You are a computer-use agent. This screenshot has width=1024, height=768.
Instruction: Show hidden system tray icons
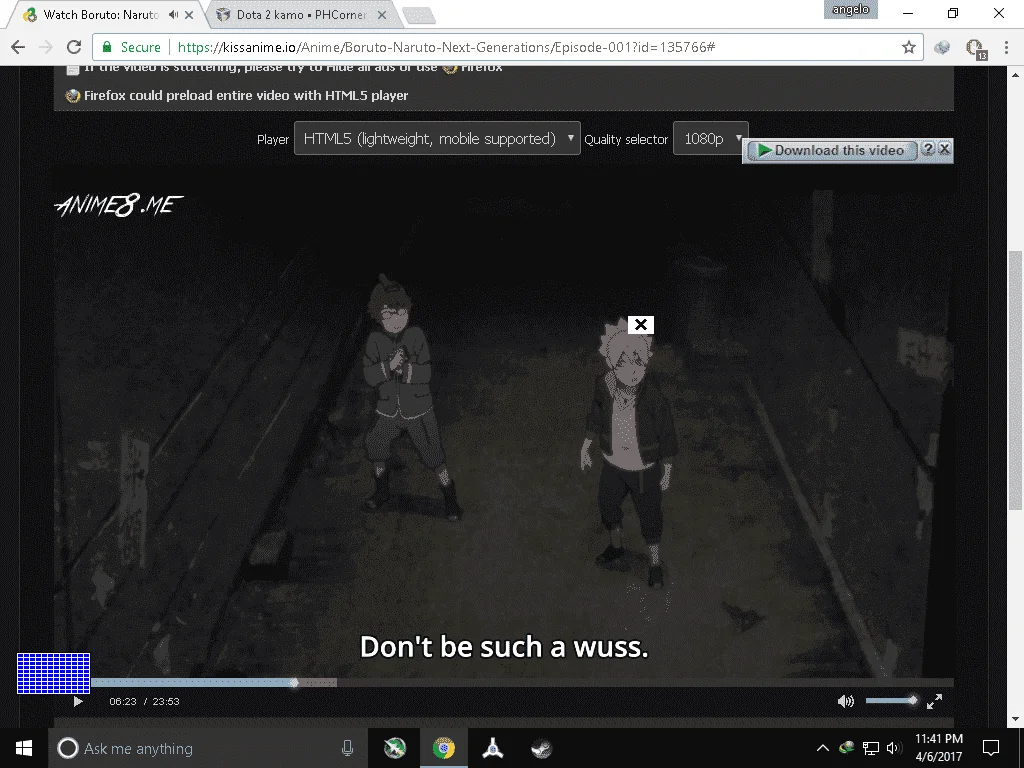coord(823,748)
